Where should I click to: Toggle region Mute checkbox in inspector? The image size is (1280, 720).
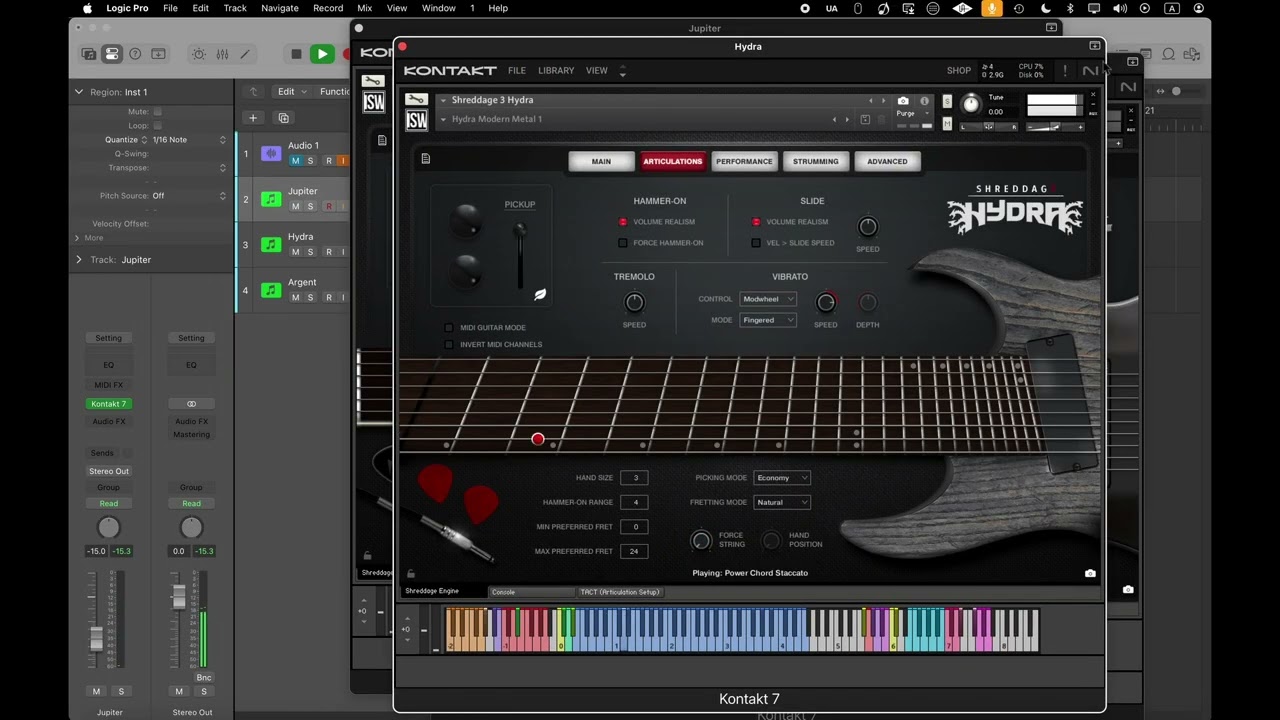click(157, 112)
